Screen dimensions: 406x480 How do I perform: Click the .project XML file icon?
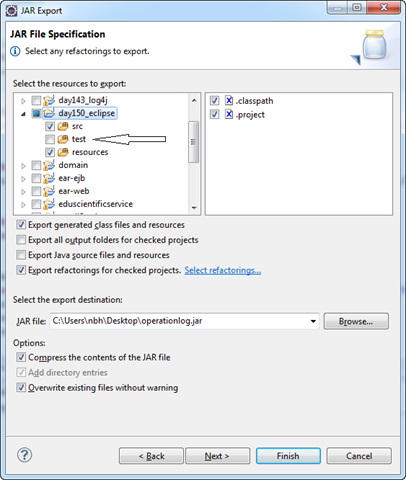pos(229,114)
